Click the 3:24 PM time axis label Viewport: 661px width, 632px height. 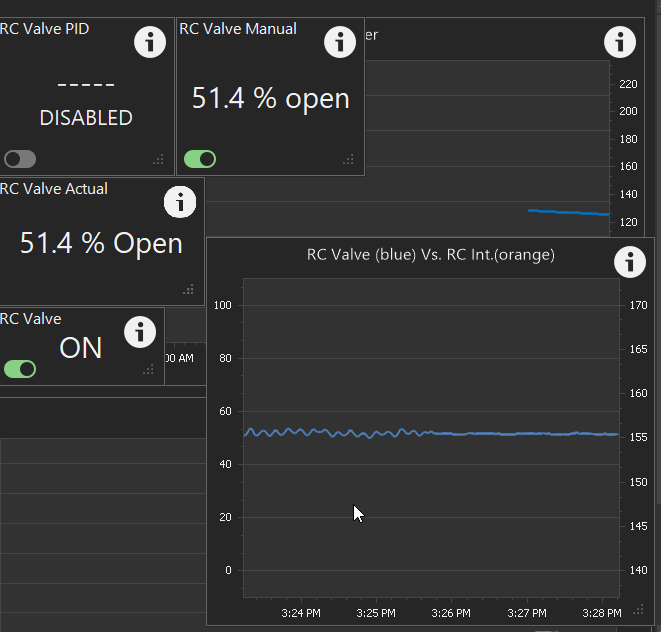(x=301, y=613)
